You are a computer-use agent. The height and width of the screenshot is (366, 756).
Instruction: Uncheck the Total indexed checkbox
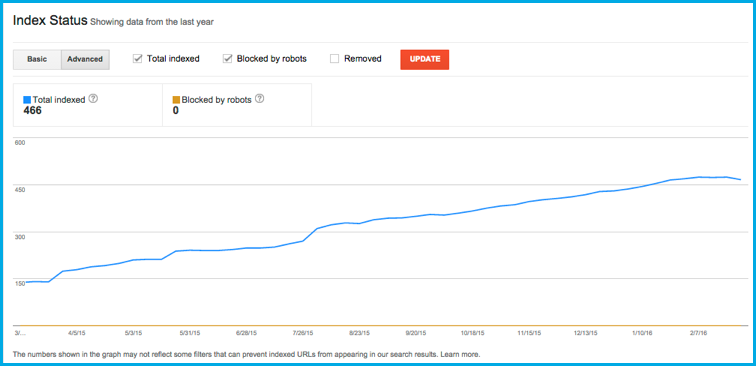pos(137,59)
